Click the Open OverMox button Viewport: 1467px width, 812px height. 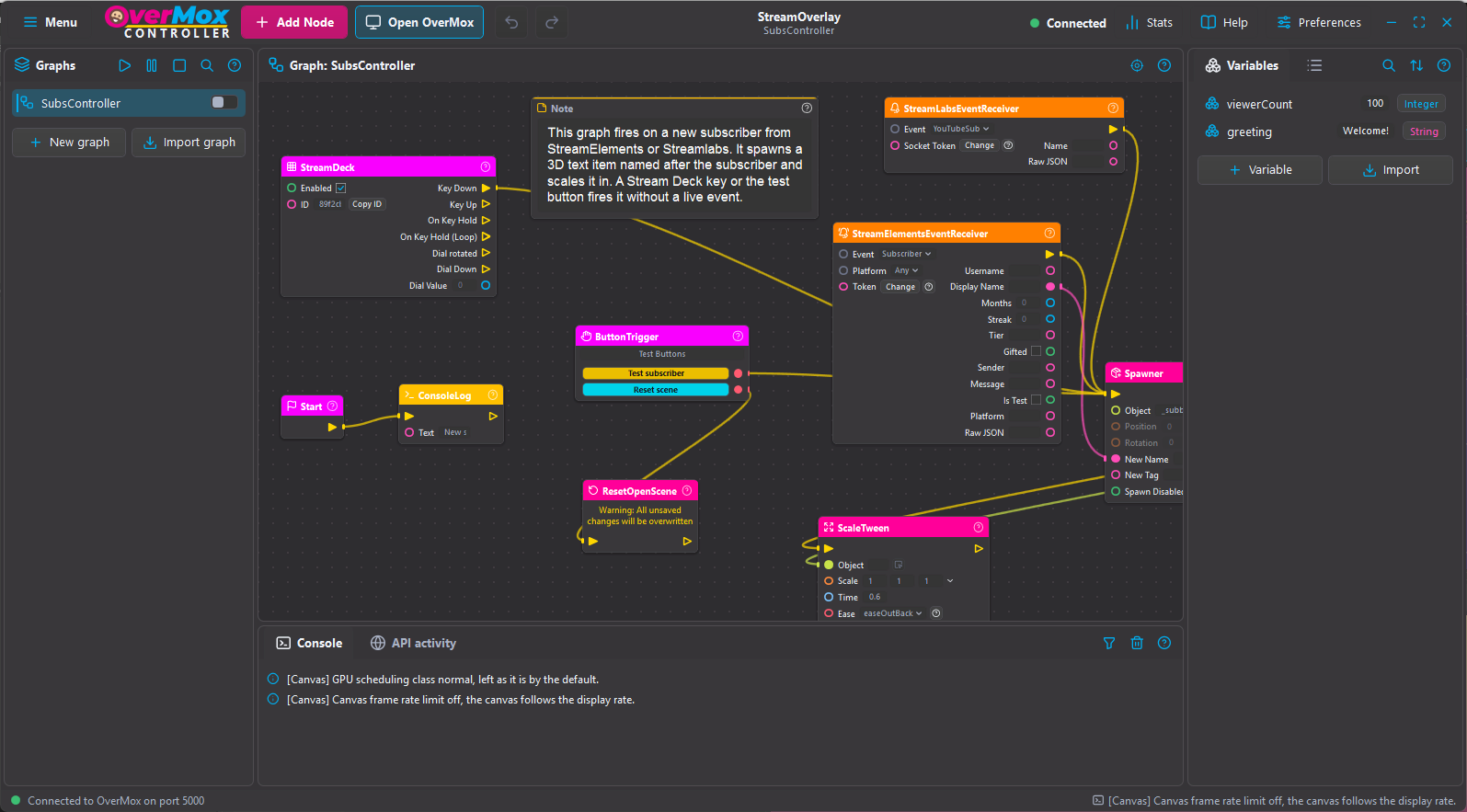click(x=419, y=22)
